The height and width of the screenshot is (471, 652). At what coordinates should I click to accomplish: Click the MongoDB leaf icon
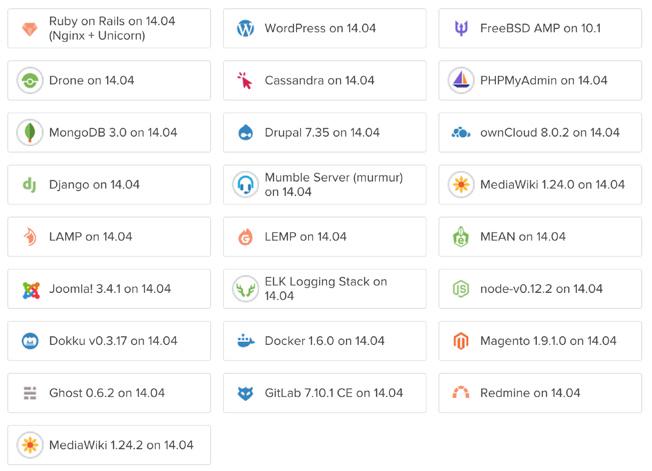pyautogui.click(x=30, y=133)
